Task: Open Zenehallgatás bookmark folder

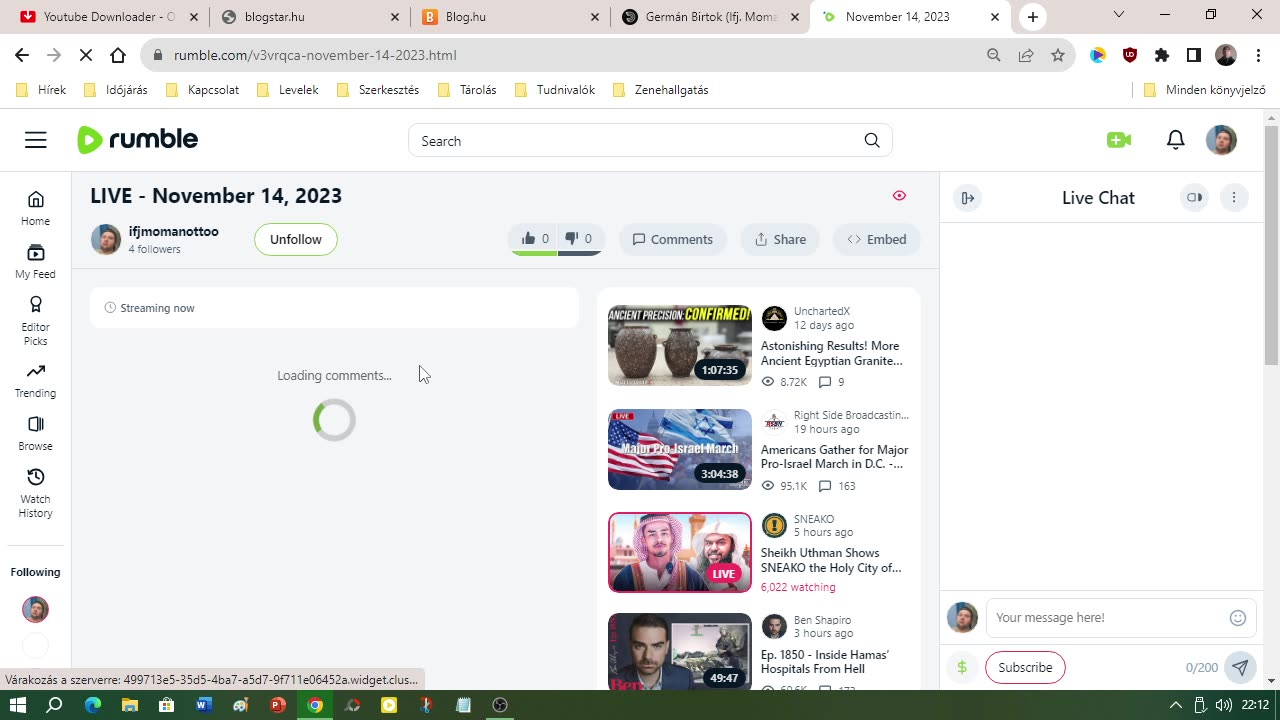Action: 660,90
